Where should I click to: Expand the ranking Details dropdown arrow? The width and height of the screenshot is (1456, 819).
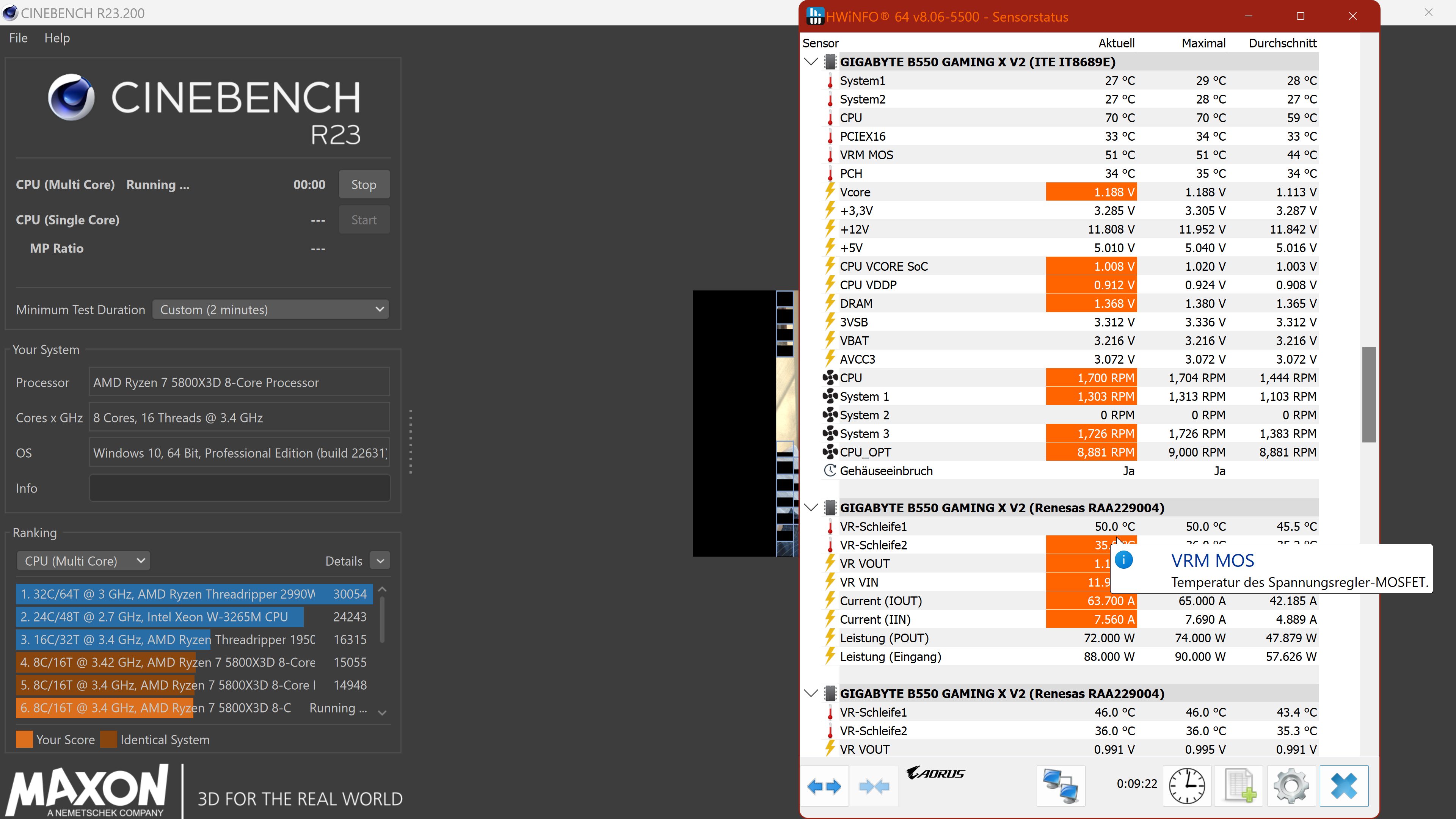tap(380, 561)
